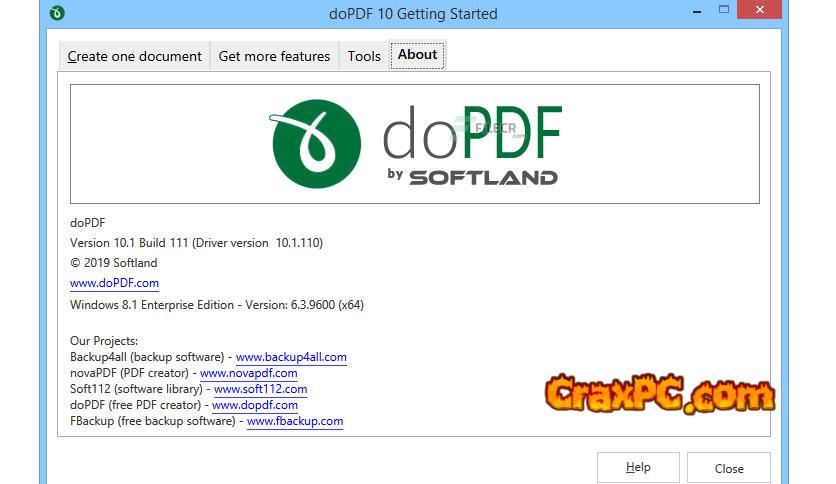Visit the www.backup4all.com link
This screenshot has height=484, width=836.
click(x=291, y=357)
